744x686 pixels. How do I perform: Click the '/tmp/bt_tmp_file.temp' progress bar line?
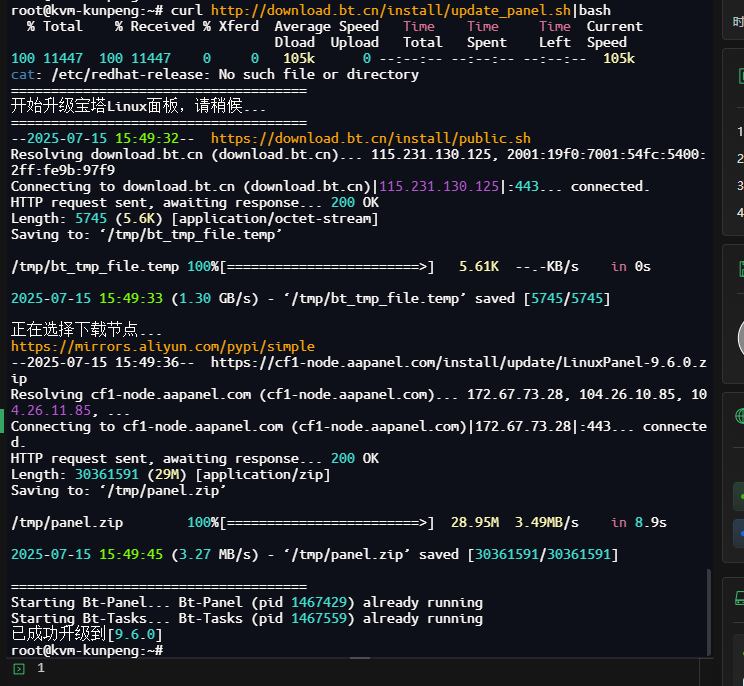click(x=330, y=267)
